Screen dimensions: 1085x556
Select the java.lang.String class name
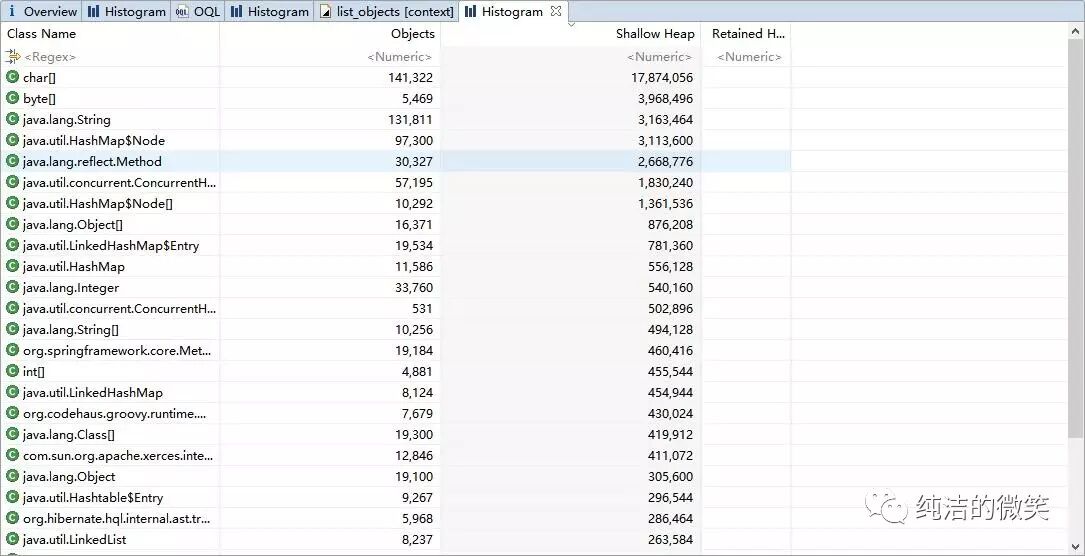[x=66, y=120]
